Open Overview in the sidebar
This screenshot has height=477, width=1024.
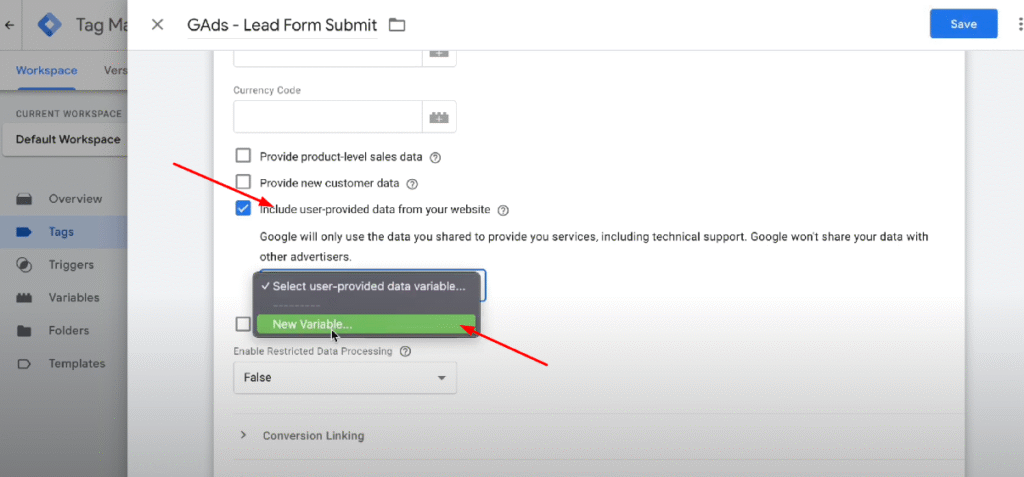coord(75,199)
